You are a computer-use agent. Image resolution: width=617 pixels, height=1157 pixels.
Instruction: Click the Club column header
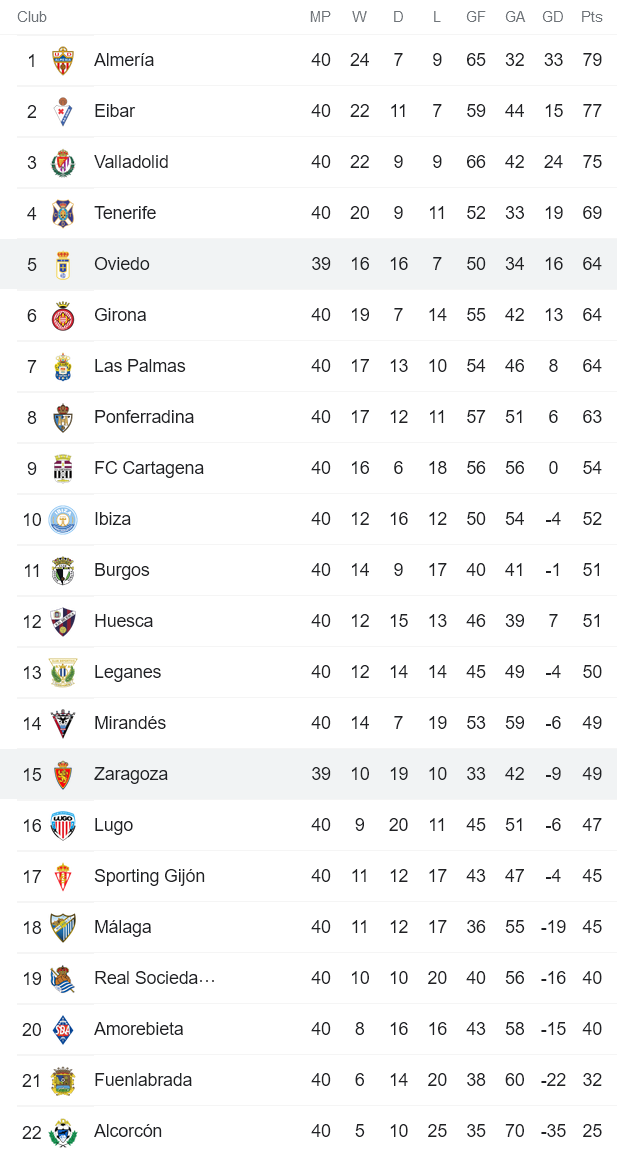27,16
